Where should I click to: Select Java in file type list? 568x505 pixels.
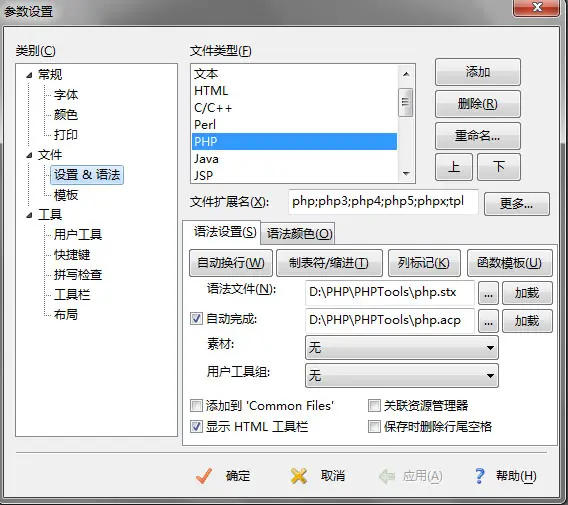click(x=294, y=159)
